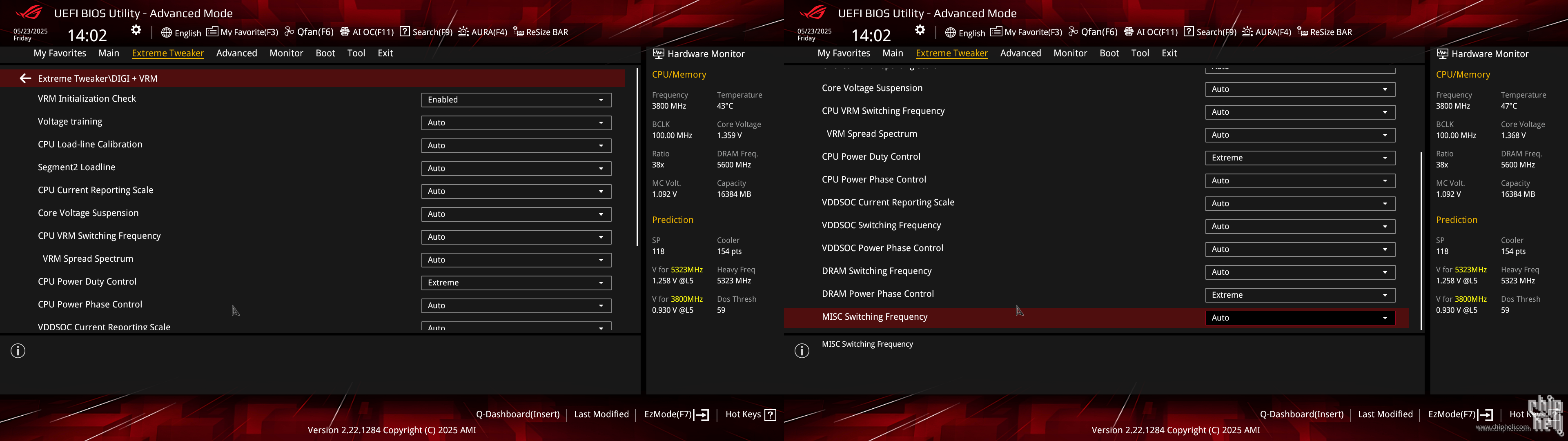Select the MISC Switching Frequency row label

(x=875, y=317)
